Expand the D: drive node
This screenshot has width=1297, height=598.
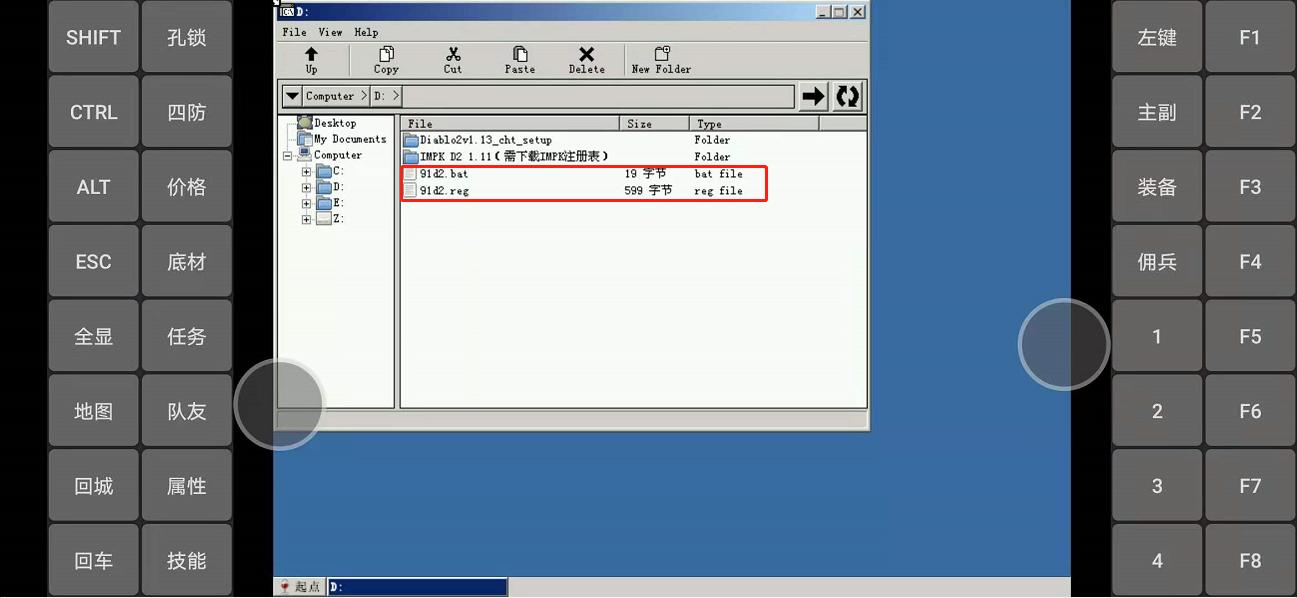pos(307,187)
